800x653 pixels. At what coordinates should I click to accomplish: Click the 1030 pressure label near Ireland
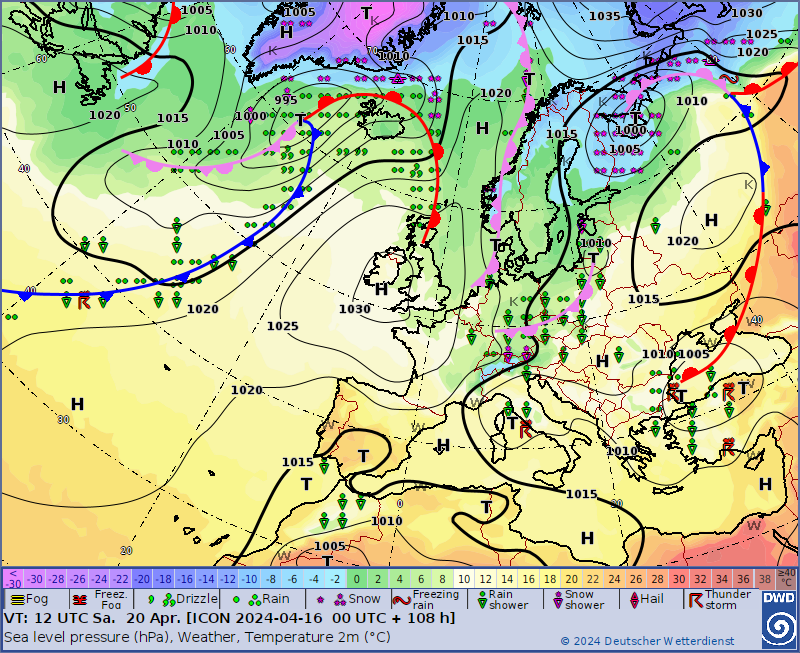pyautogui.click(x=354, y=310)
